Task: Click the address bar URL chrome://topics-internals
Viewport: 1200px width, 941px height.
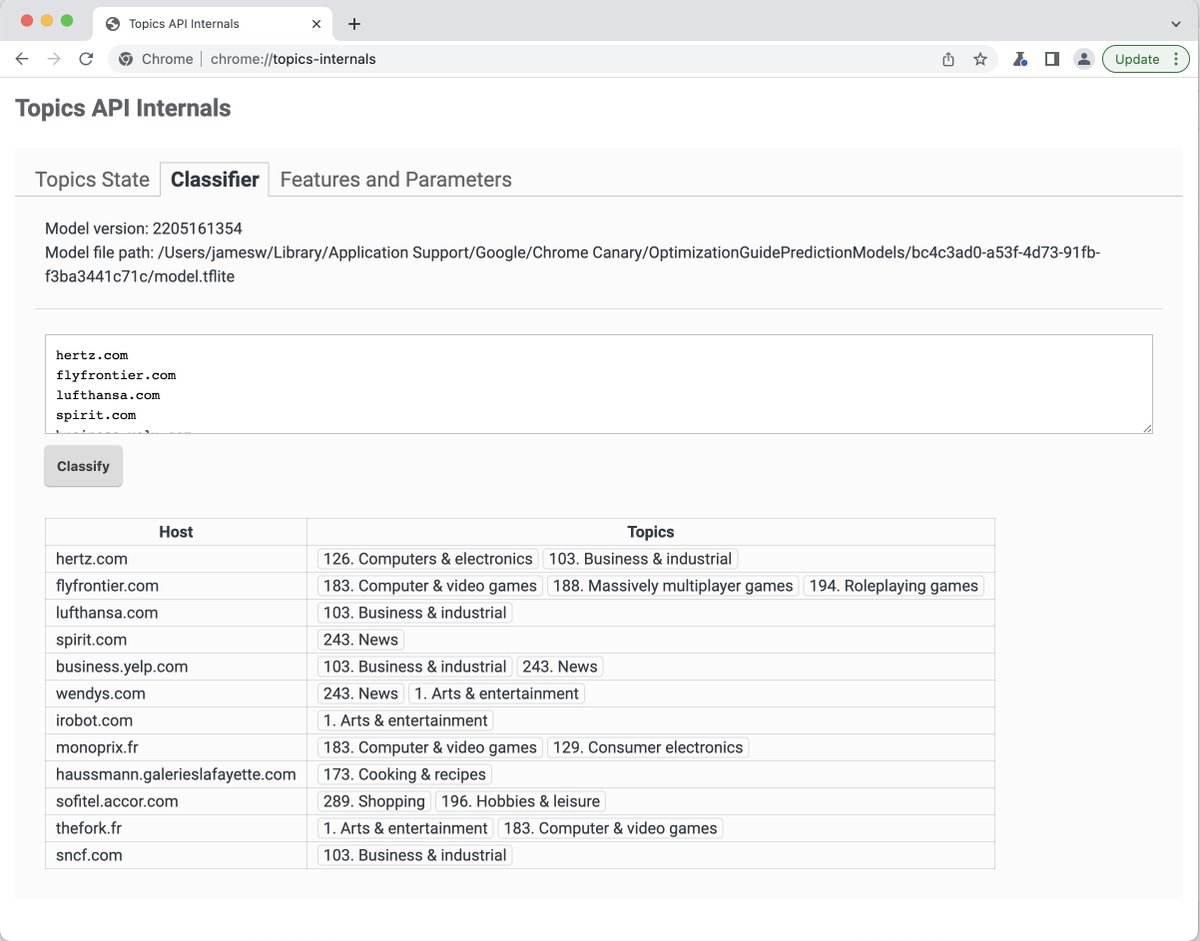Action: [293, 59]
